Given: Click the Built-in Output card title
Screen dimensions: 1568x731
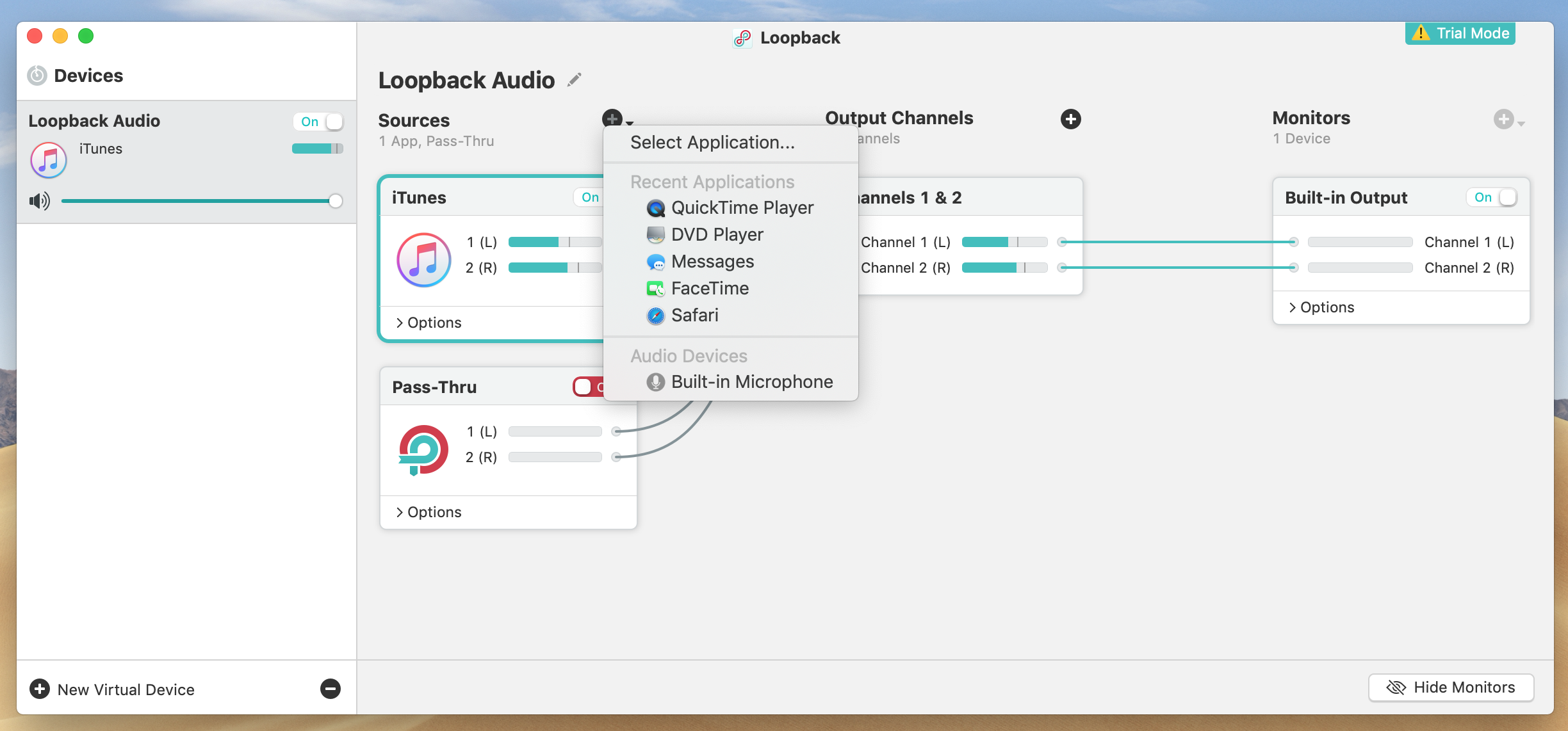Looking at the screenshot, I should click(1346, 198).
